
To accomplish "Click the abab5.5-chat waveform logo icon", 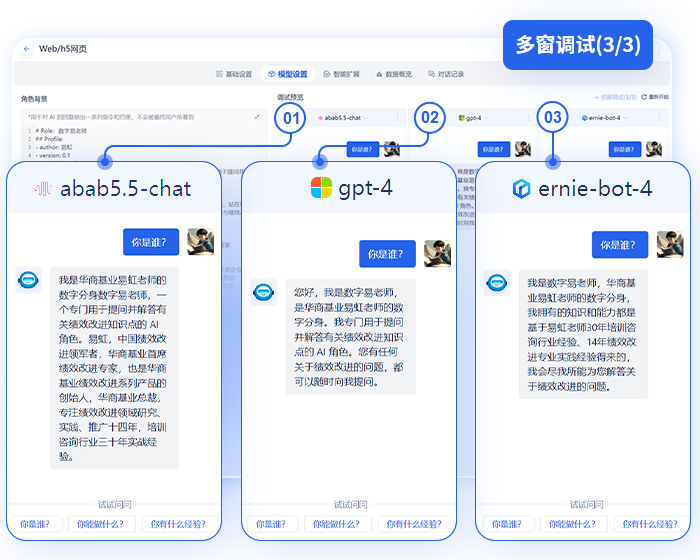I will pyautogui.click(x=43, y=188).
